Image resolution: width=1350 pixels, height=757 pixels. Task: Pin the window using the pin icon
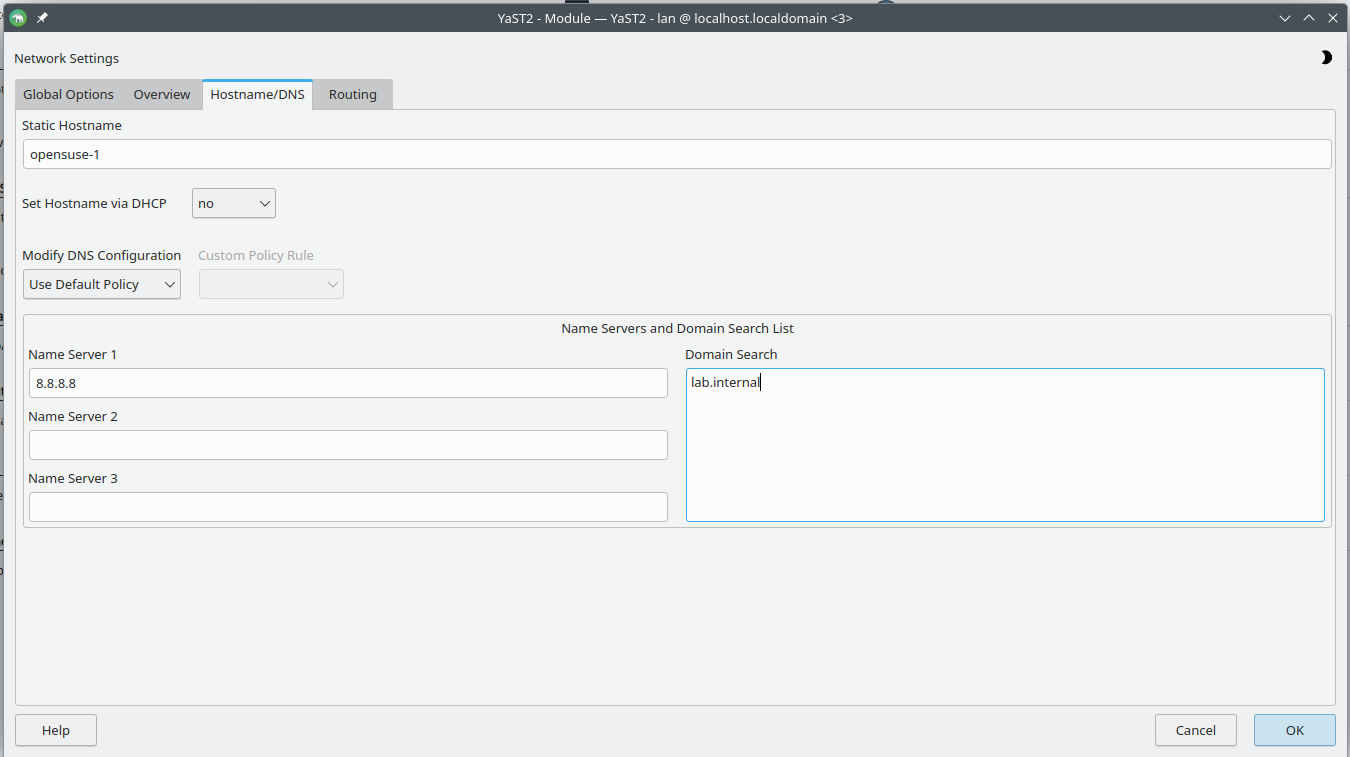[x=42, y=18]
